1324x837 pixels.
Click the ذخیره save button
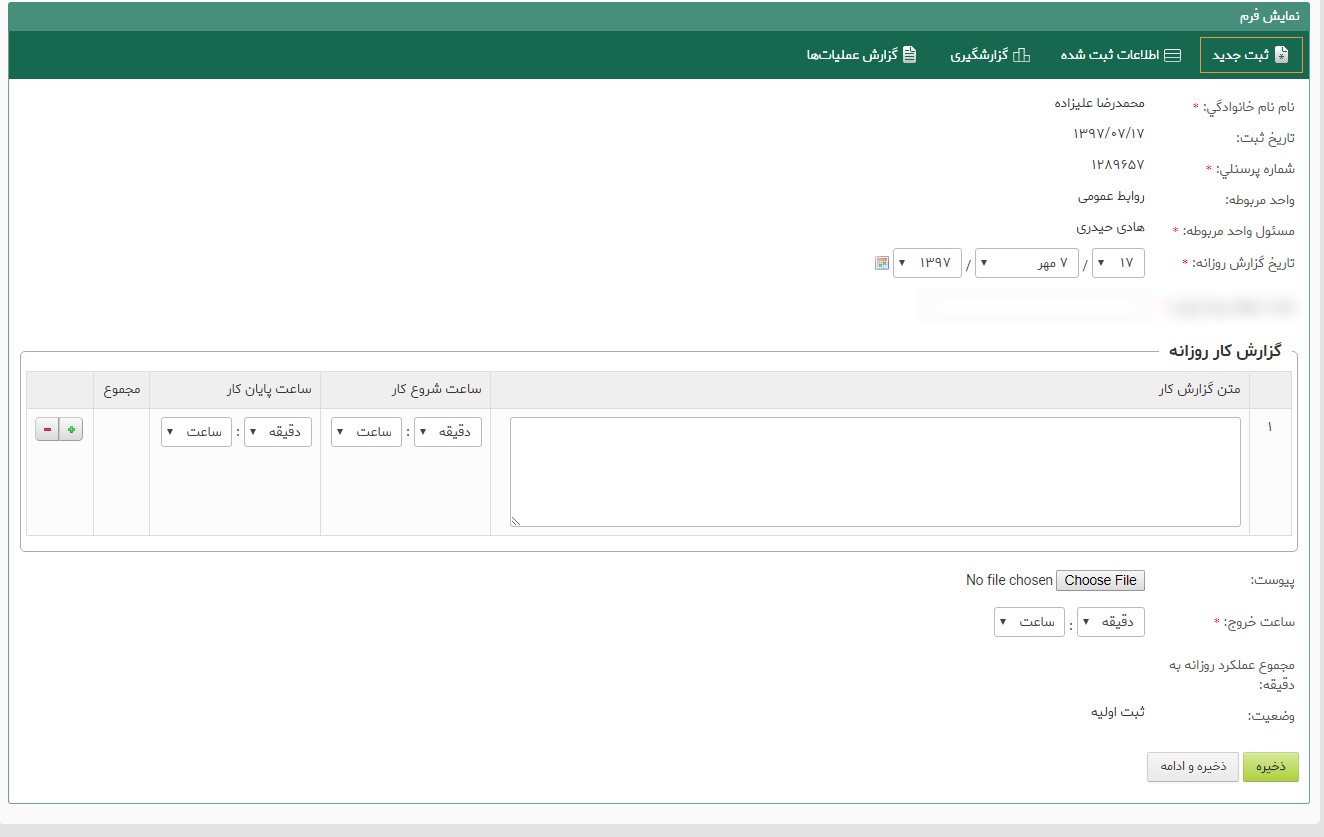1270,767
